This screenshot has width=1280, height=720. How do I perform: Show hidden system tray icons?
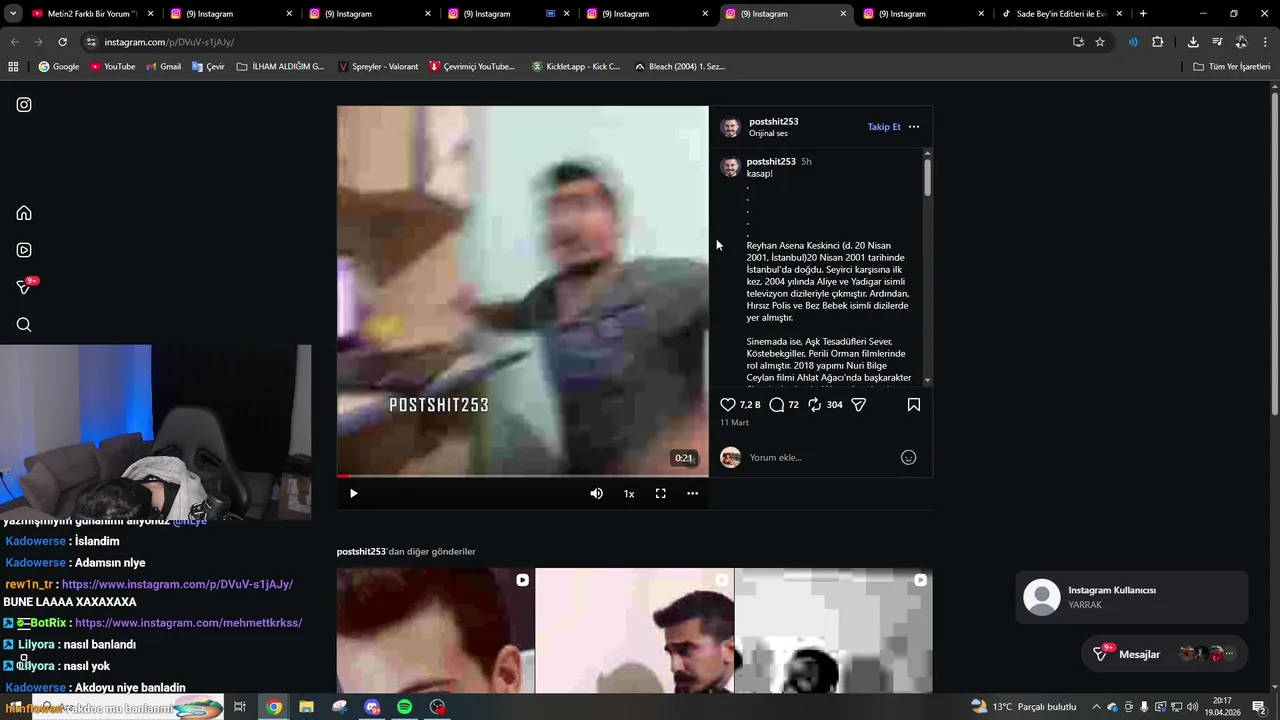pyautogui.click(x=1096, y=707)
